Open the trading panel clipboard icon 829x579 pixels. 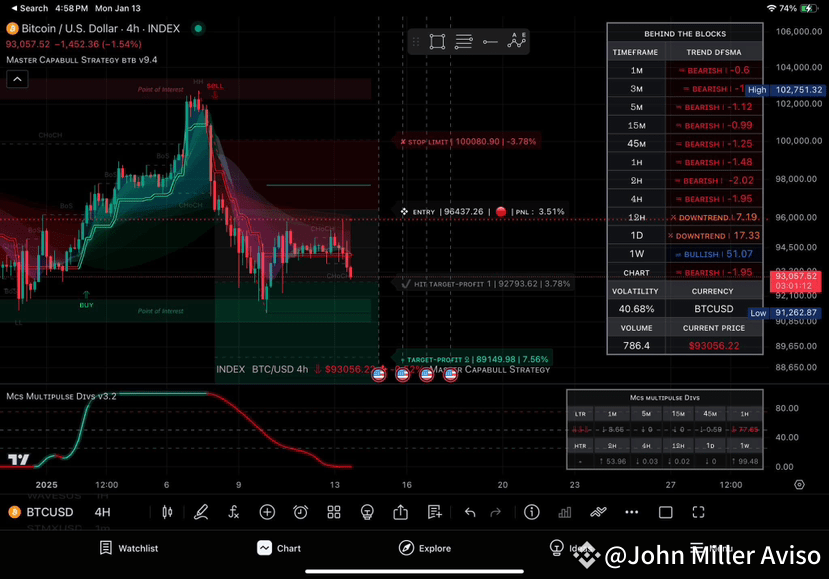click(434, 512)
